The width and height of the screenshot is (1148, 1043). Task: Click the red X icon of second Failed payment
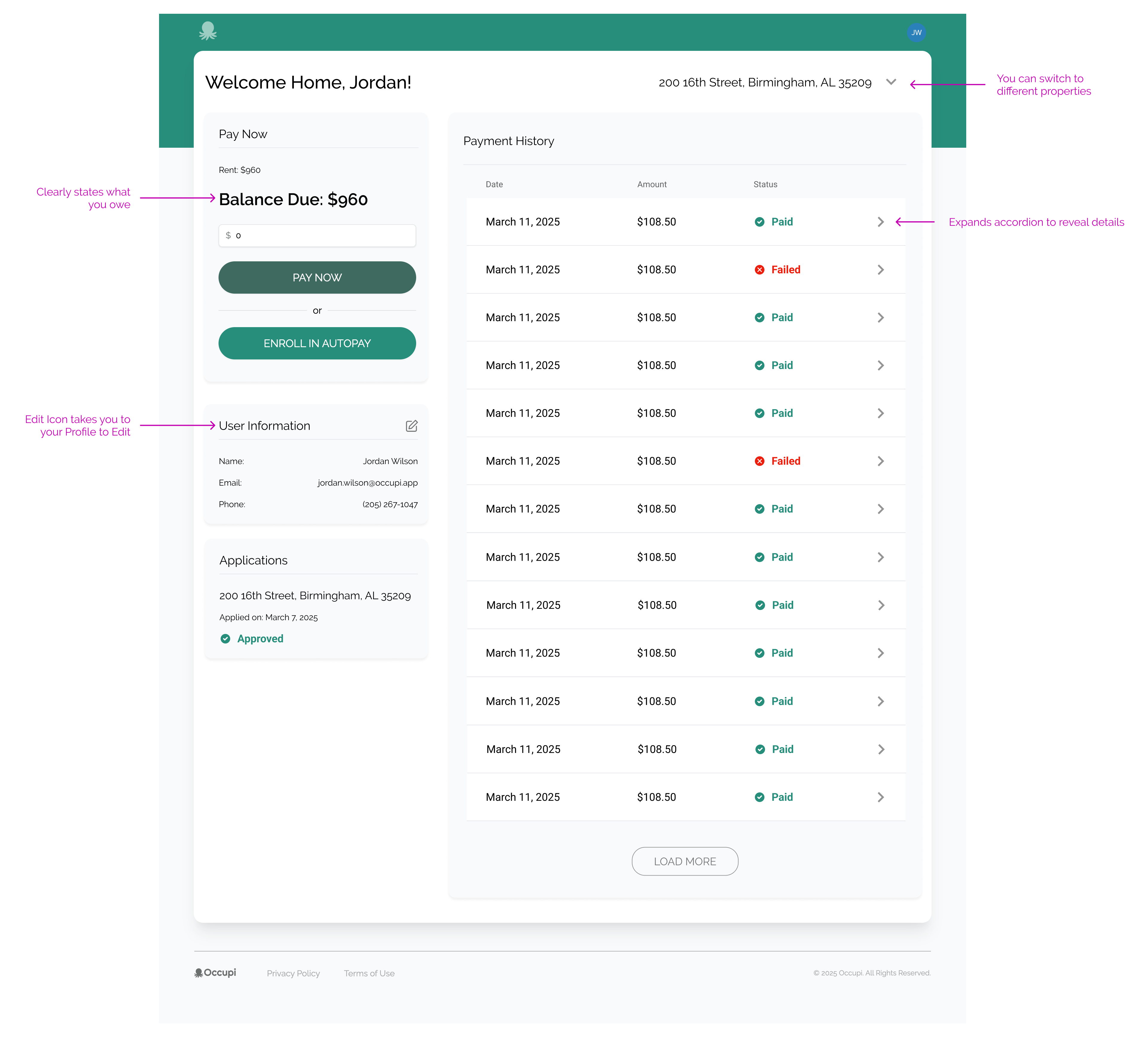pyautogui.click(x=760, y=461)
